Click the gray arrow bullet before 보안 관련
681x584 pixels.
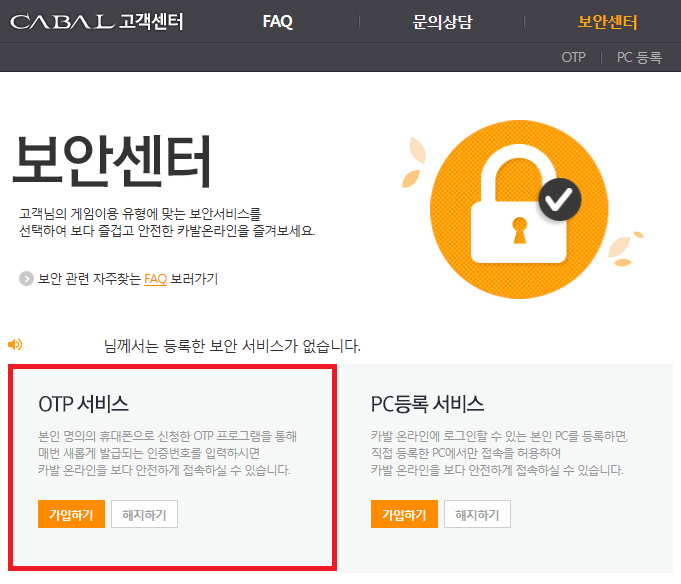tap(26, 278)
